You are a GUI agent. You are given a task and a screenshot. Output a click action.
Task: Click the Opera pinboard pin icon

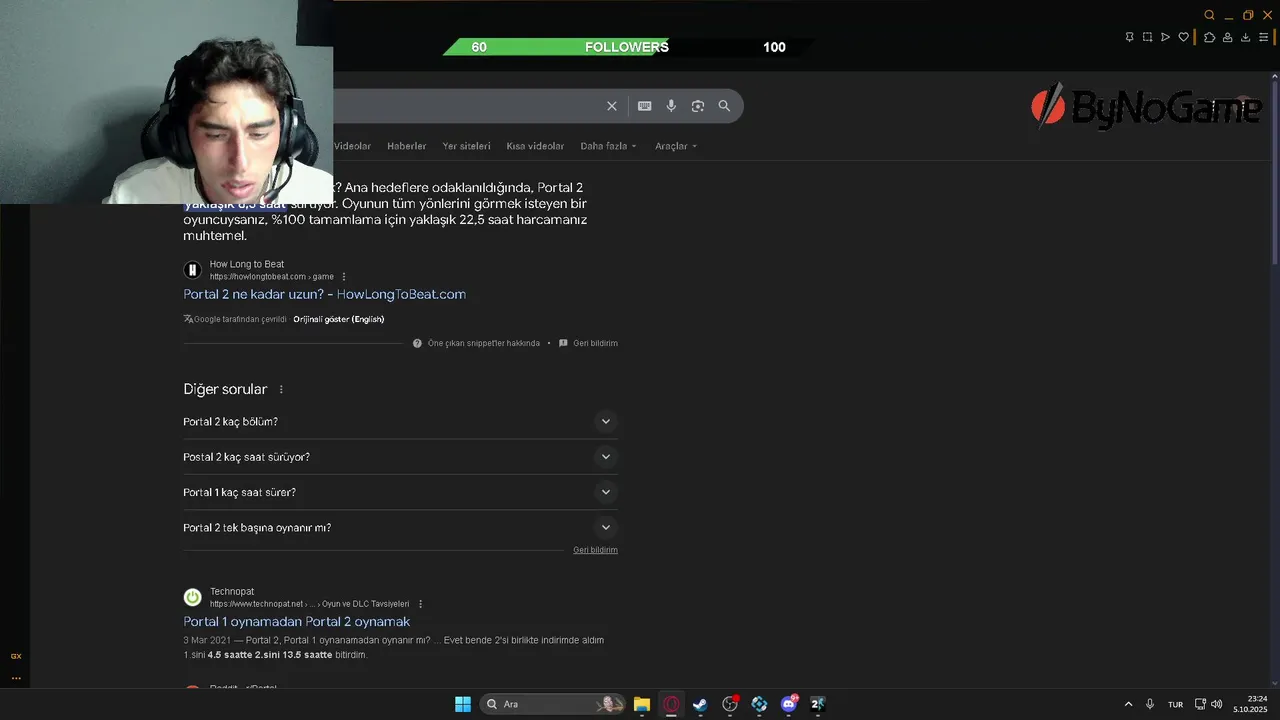tap(1129, 37)
